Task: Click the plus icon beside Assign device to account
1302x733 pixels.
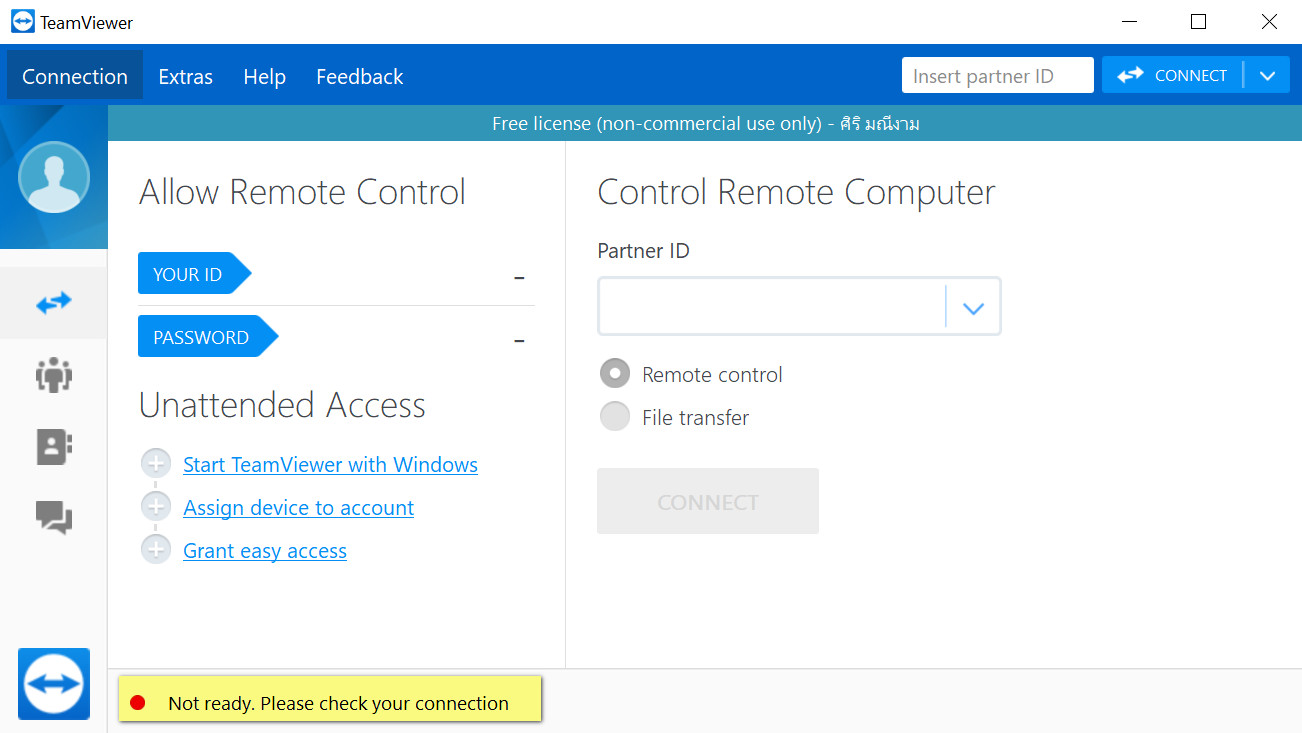Action: pos(156,507)
